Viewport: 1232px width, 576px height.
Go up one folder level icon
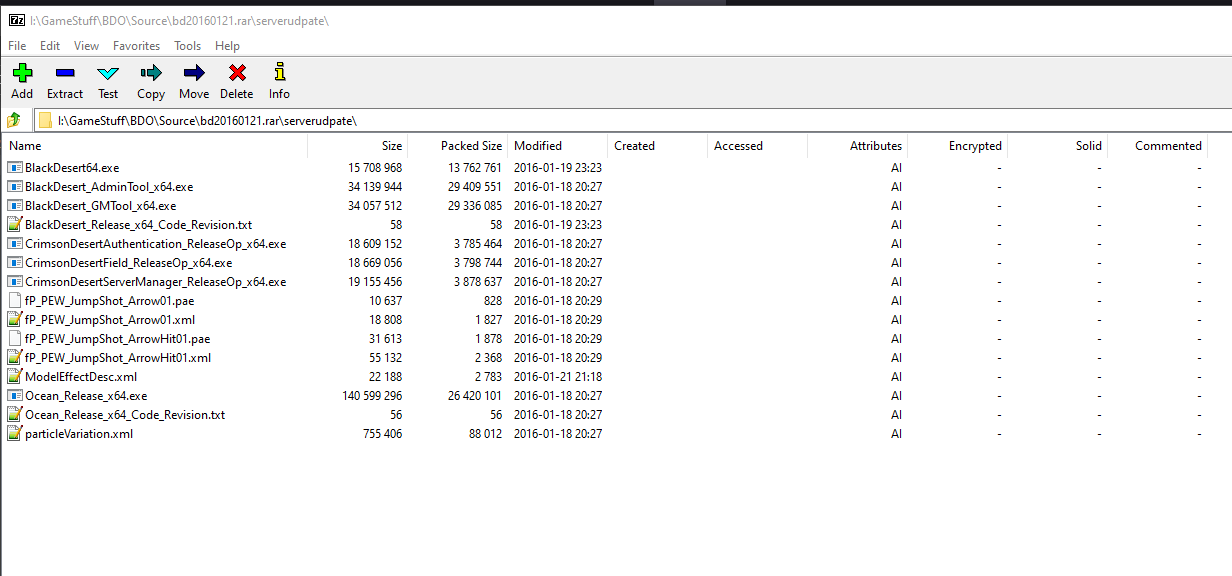point(14,120)
